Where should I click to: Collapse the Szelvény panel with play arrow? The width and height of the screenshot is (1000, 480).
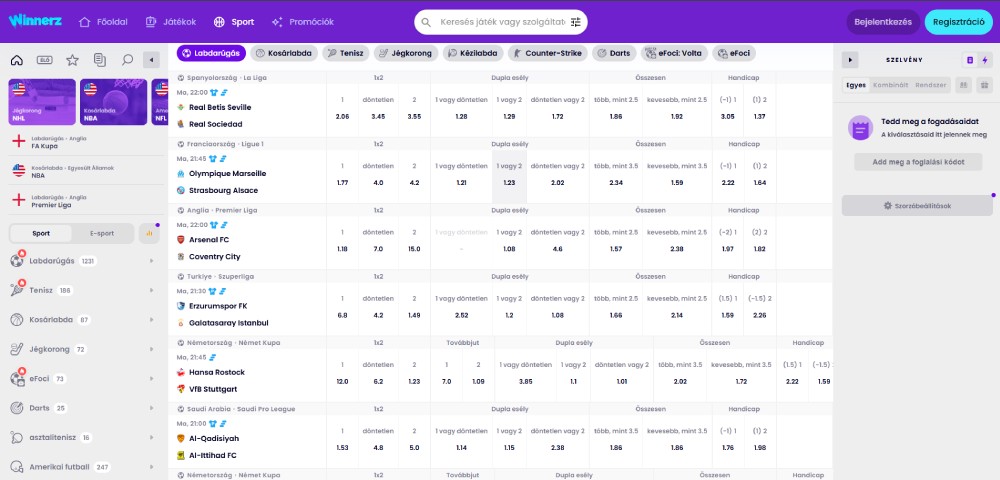(849, 60)
